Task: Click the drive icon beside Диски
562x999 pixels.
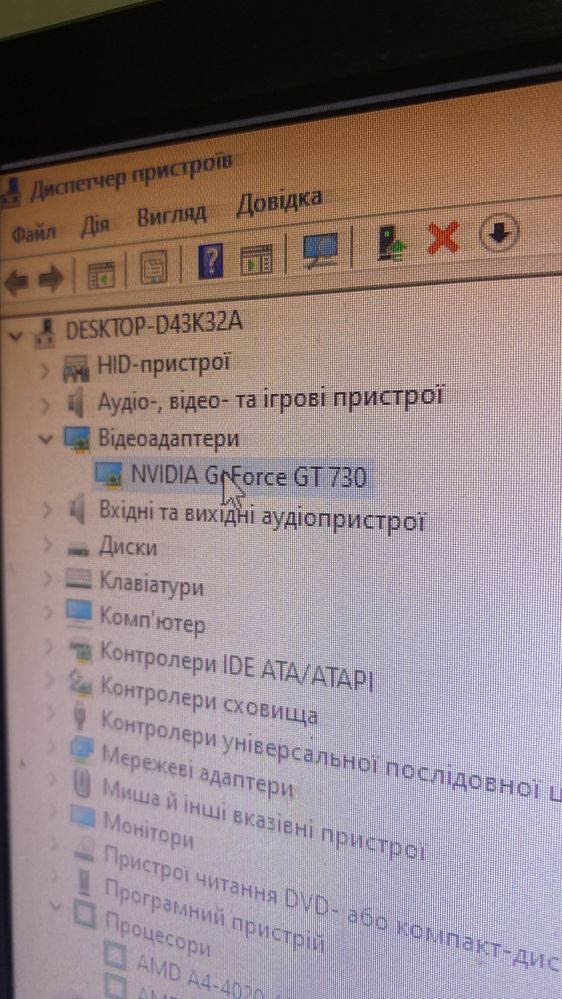Action: [x=79, y=547]
